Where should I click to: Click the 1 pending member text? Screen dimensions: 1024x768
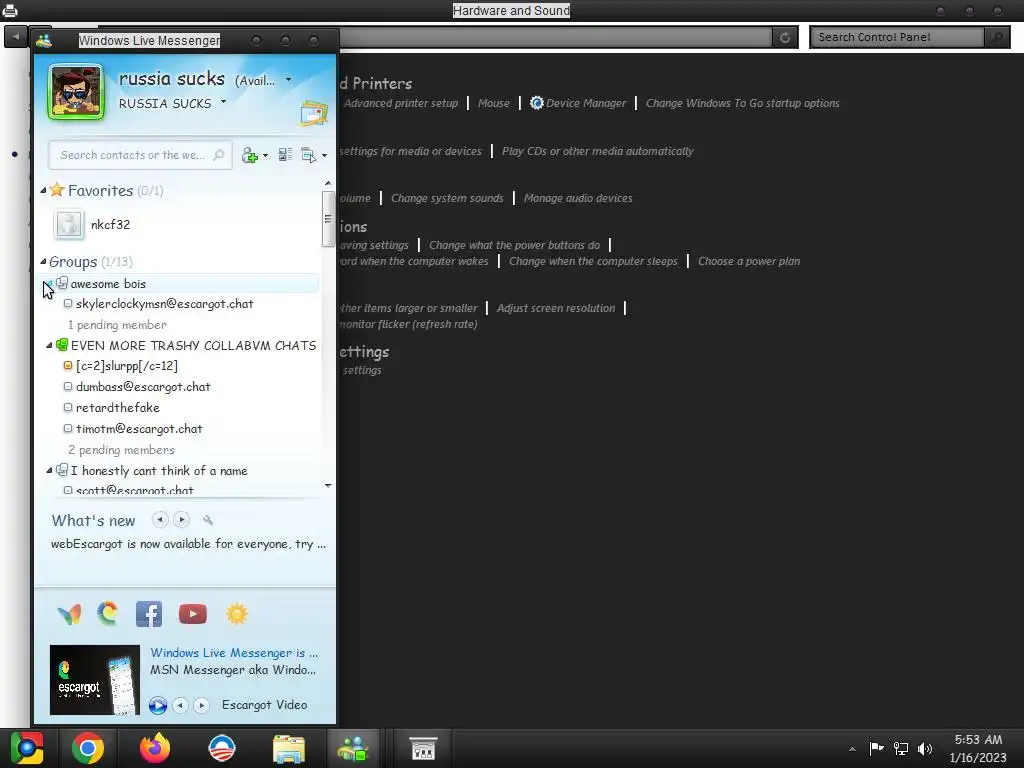(x=117, y=325)
